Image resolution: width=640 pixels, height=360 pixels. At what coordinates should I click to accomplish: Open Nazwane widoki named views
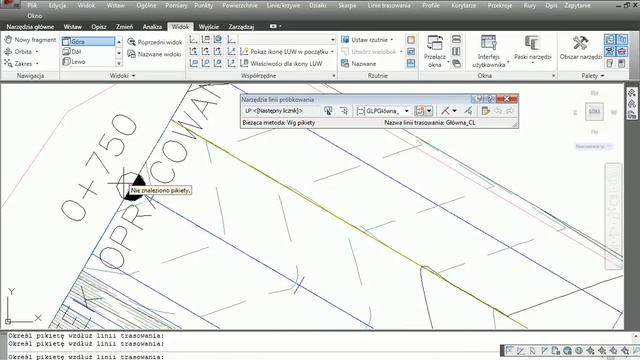point(154,54)
